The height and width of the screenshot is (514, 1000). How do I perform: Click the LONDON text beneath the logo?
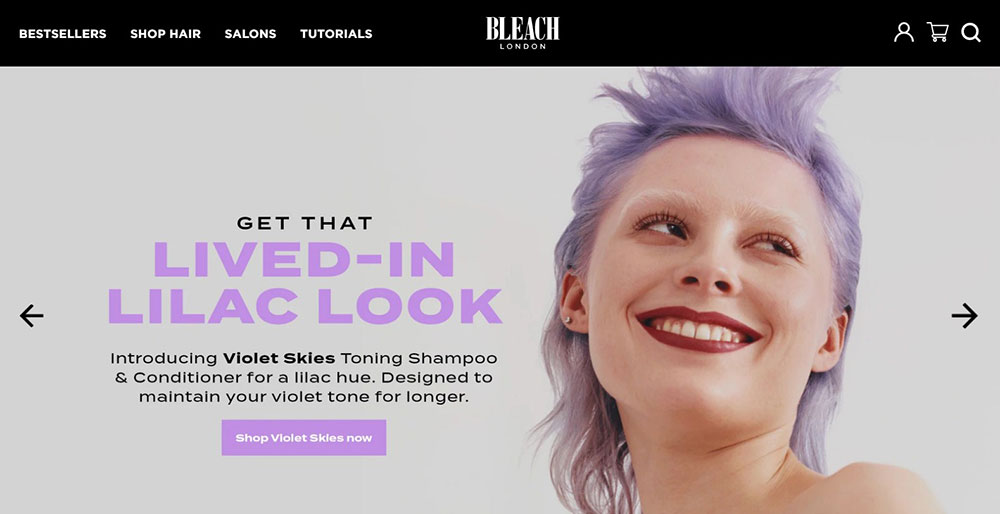522,46
